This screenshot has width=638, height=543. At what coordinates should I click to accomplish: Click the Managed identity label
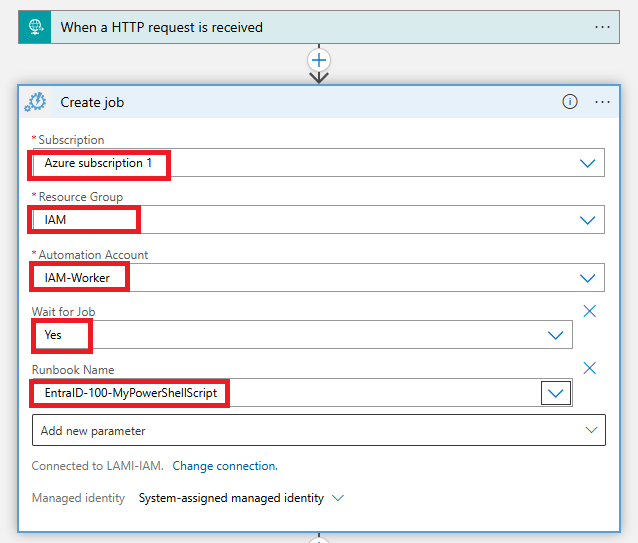coord(78,498)
